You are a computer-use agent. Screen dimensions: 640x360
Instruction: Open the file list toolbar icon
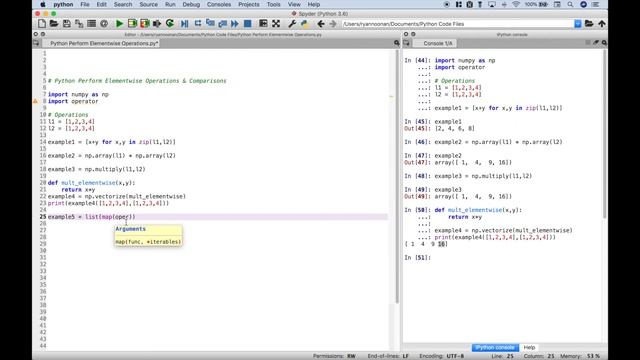(91, 24)
